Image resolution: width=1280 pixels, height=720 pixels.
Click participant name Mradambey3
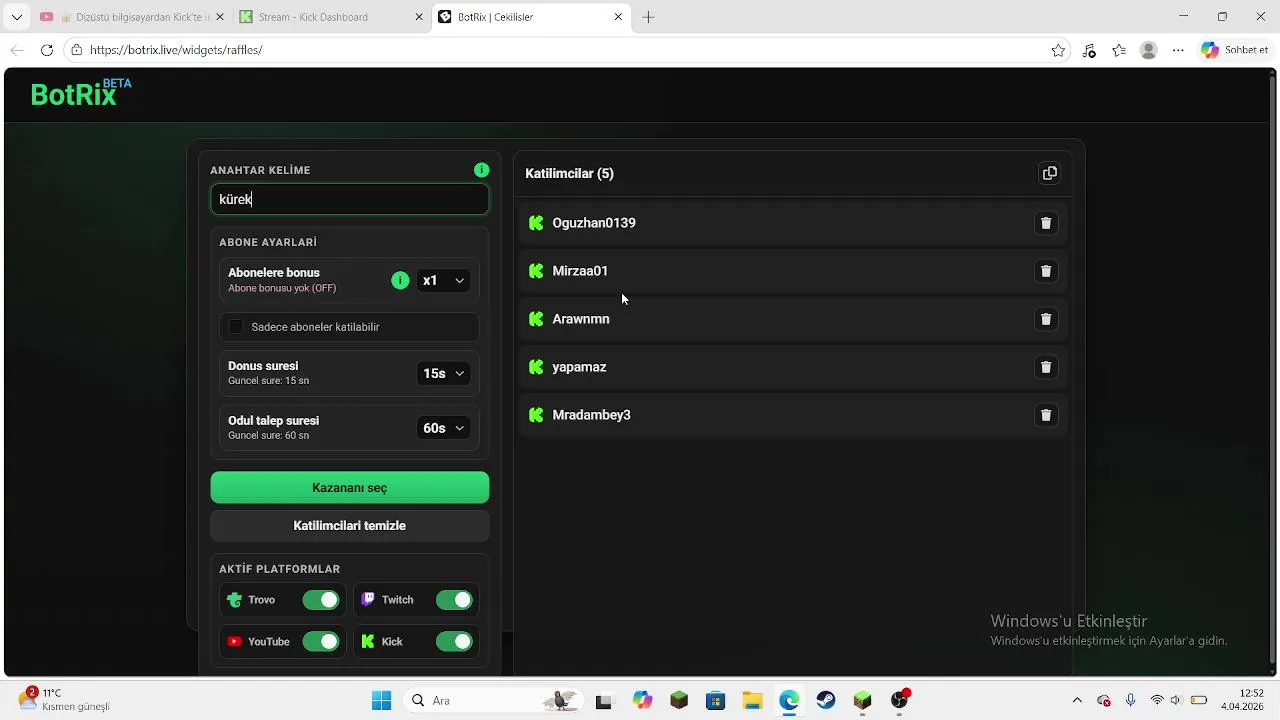[x=592, y=415]
